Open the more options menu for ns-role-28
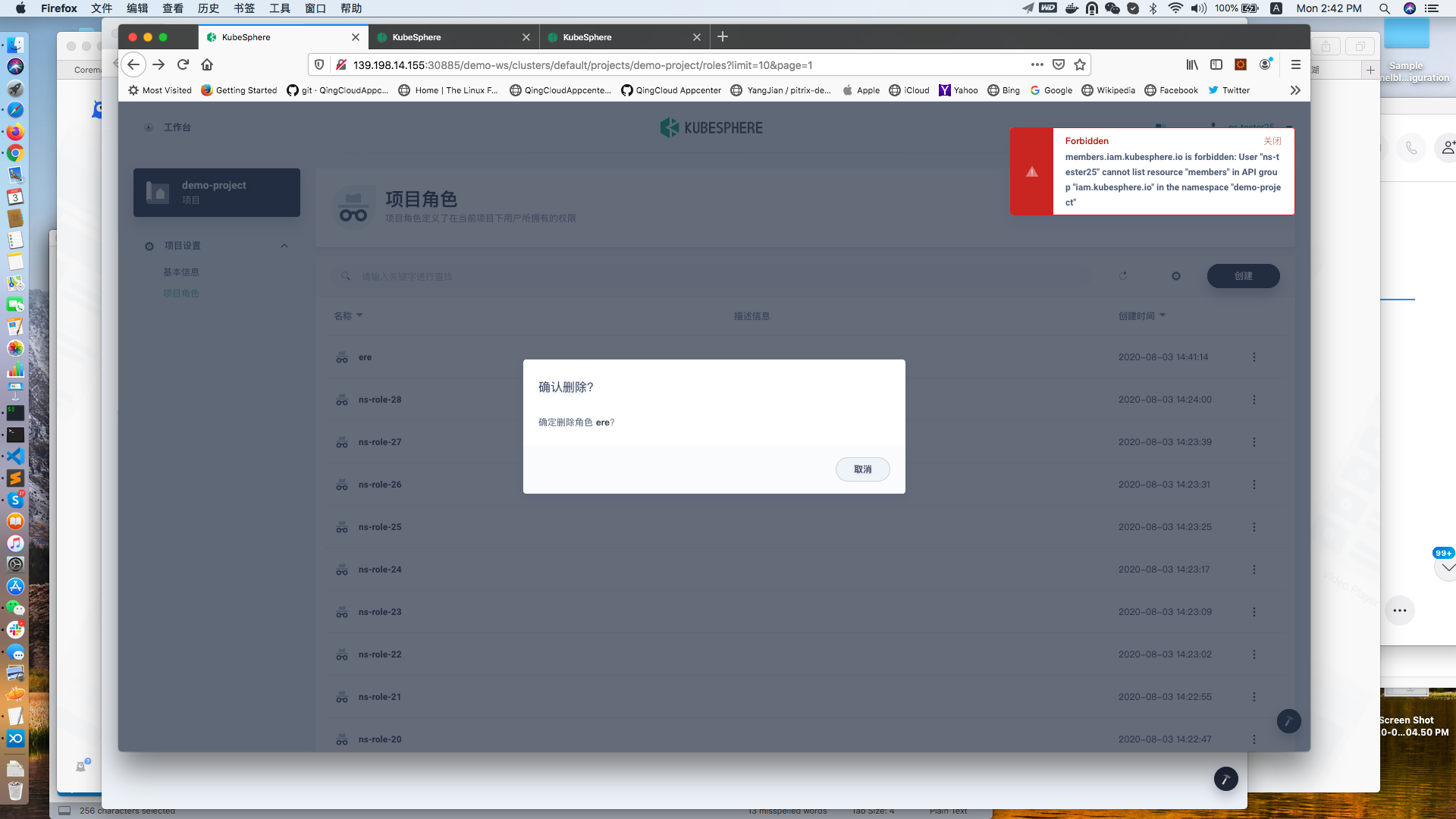 coord(1254,400)
